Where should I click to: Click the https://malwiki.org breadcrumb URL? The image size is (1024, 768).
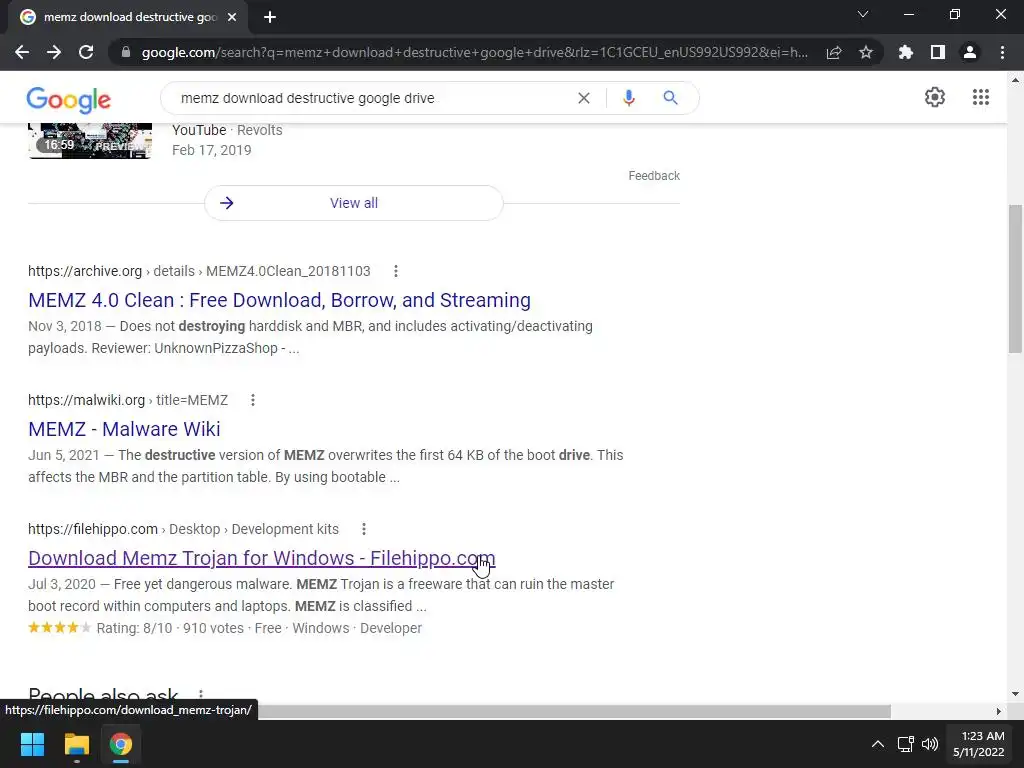[x=86, y=400]
